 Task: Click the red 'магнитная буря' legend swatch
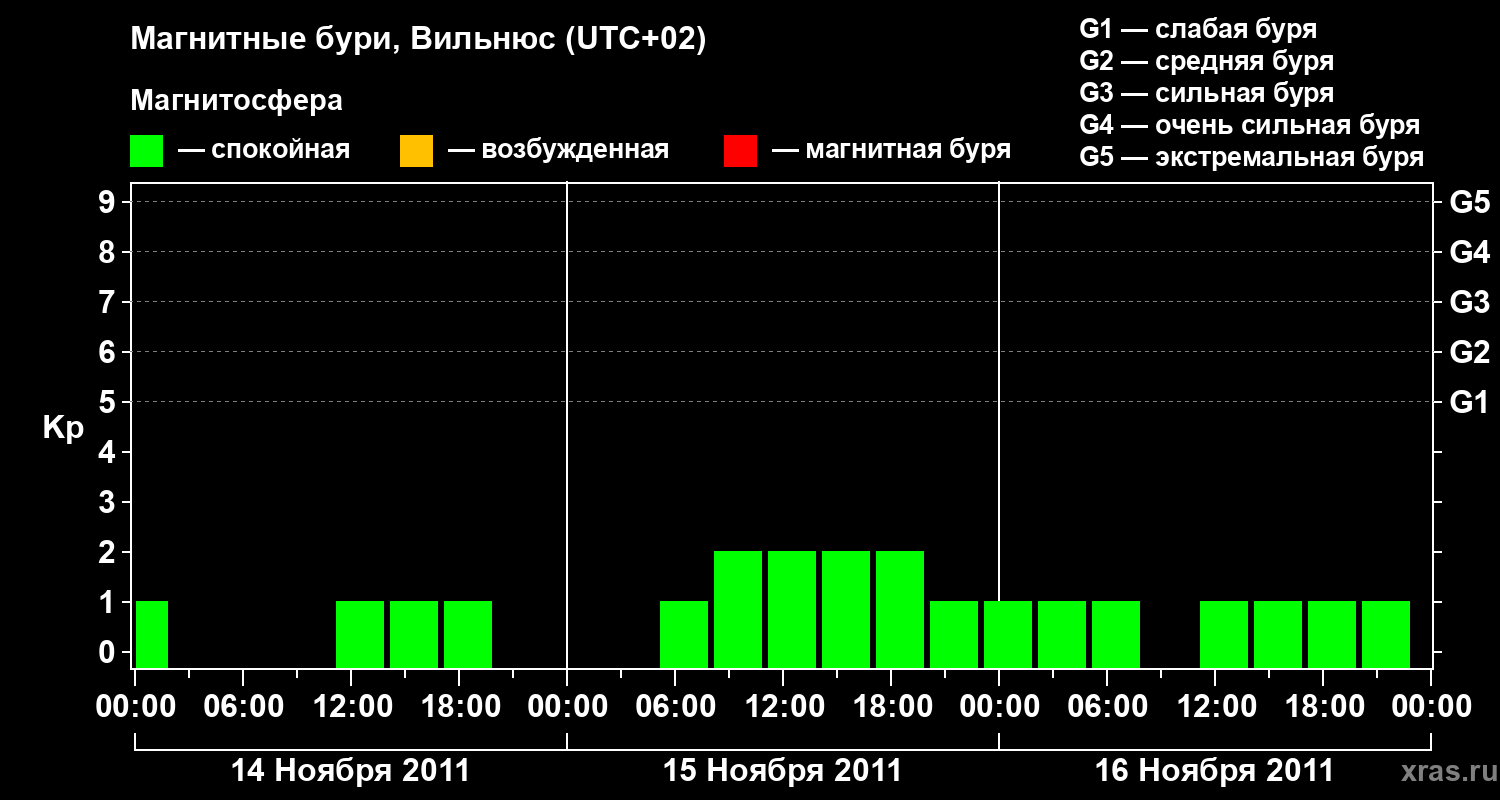coord(740,150)
